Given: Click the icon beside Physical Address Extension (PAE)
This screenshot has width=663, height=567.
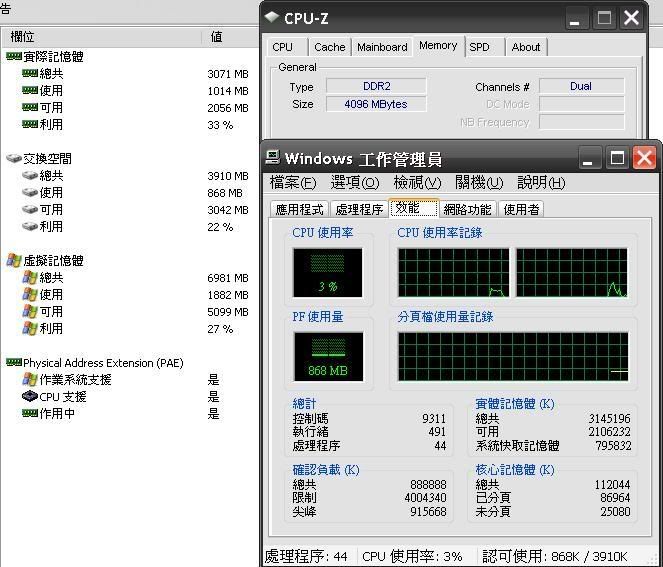Looking at the screenshot, I should [14, 362].
